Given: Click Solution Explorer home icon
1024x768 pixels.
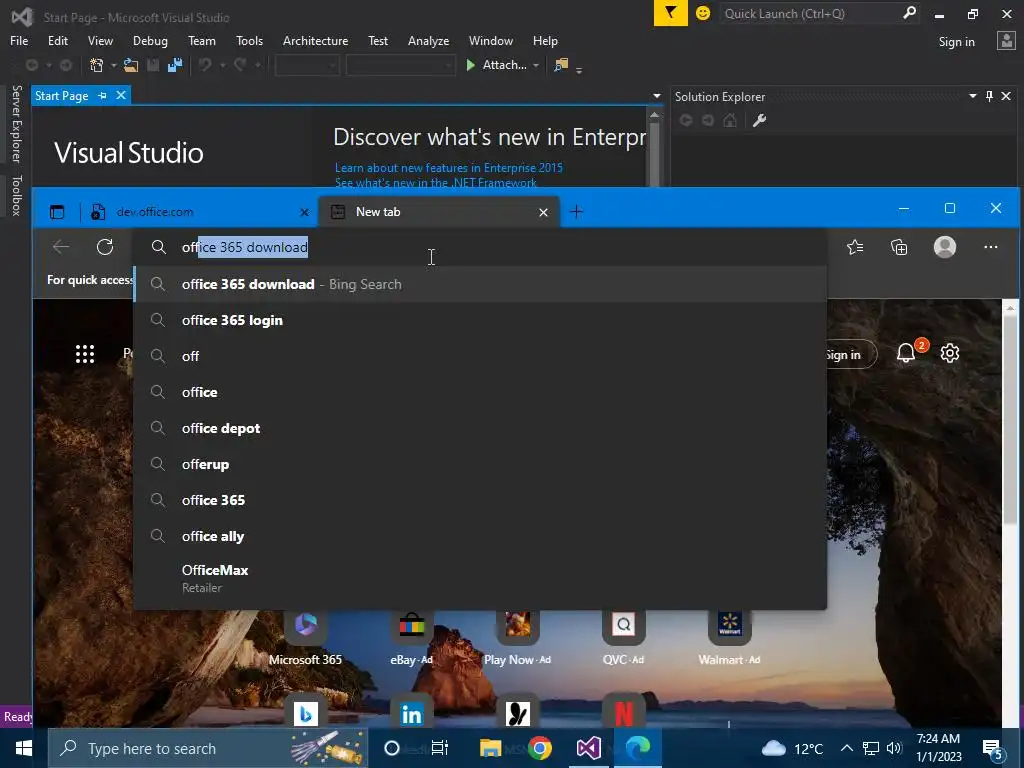Looking at the screenshot, I should (x=730, y=120).
